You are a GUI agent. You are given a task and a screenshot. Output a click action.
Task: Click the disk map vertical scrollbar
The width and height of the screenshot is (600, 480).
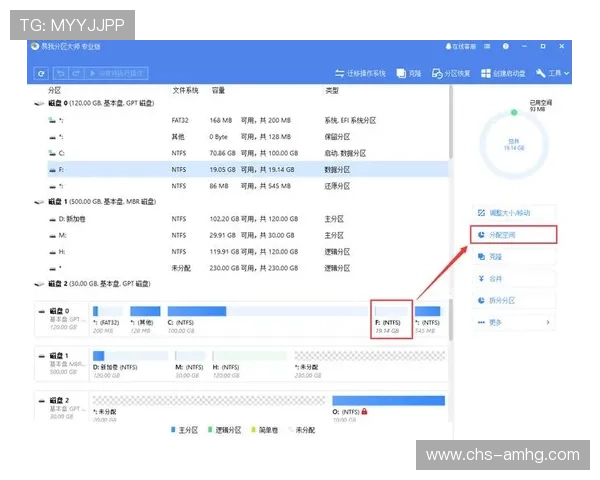tap(451, 320)
